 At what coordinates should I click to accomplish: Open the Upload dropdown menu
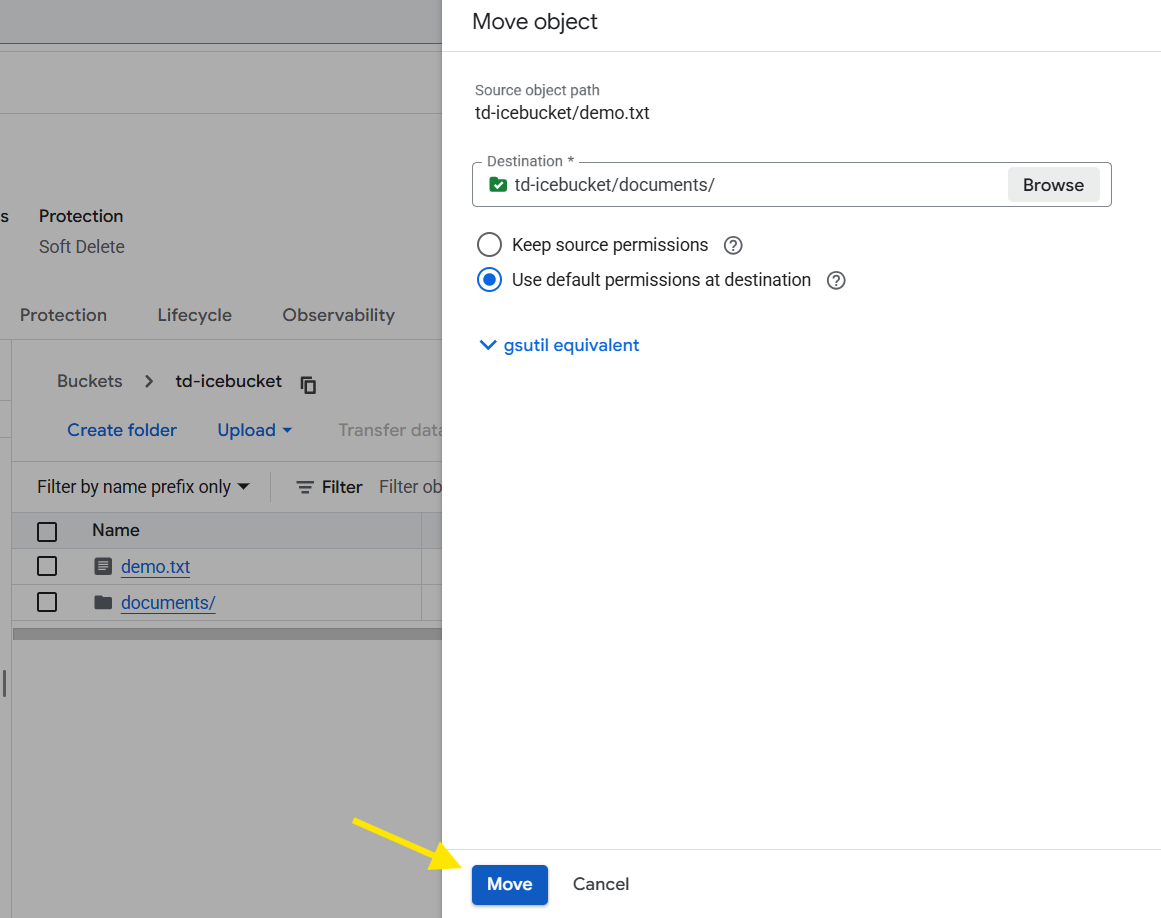tap(255, 430)
